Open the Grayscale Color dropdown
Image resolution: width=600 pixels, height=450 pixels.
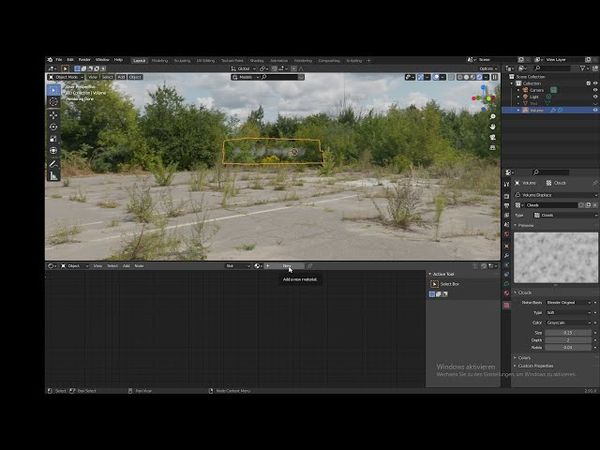point(569,323)
